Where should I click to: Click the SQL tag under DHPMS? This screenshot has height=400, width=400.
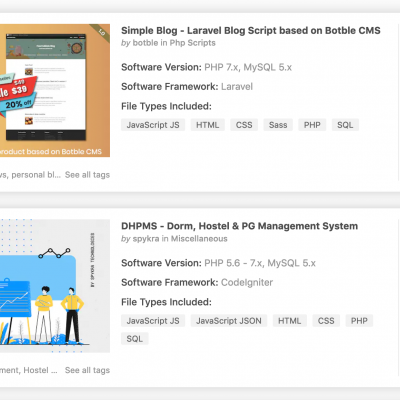(135, 339)
